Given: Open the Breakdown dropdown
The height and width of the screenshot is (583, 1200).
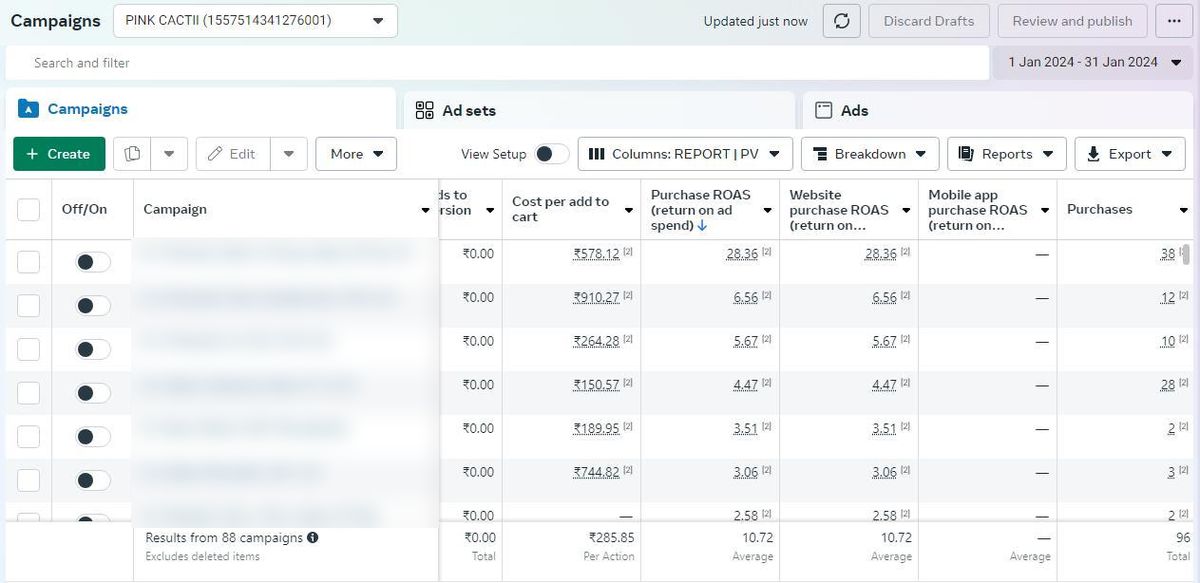Looking at the screenshot, I should pyautogui.click(x=870, y=154).
